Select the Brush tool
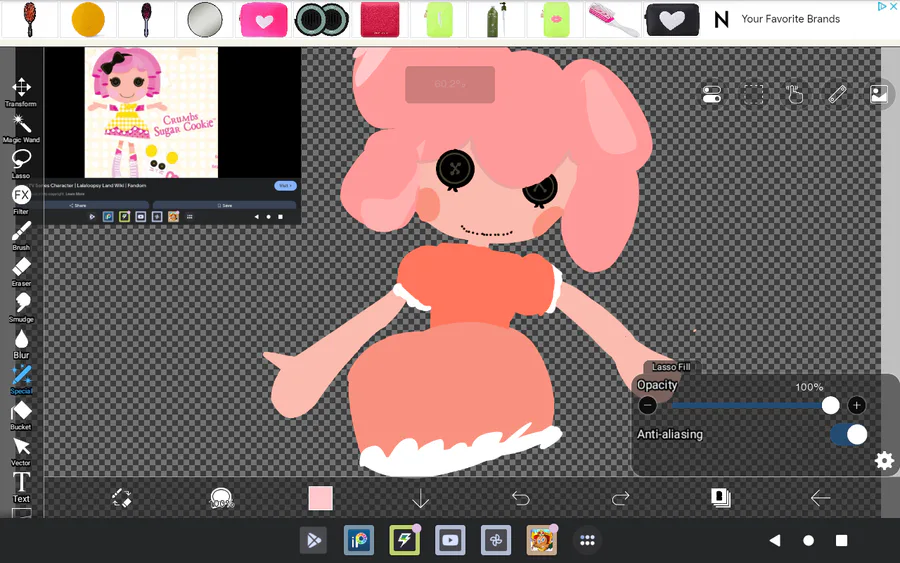The width and height of the screenshot is (900, 563). pos(21,236)
